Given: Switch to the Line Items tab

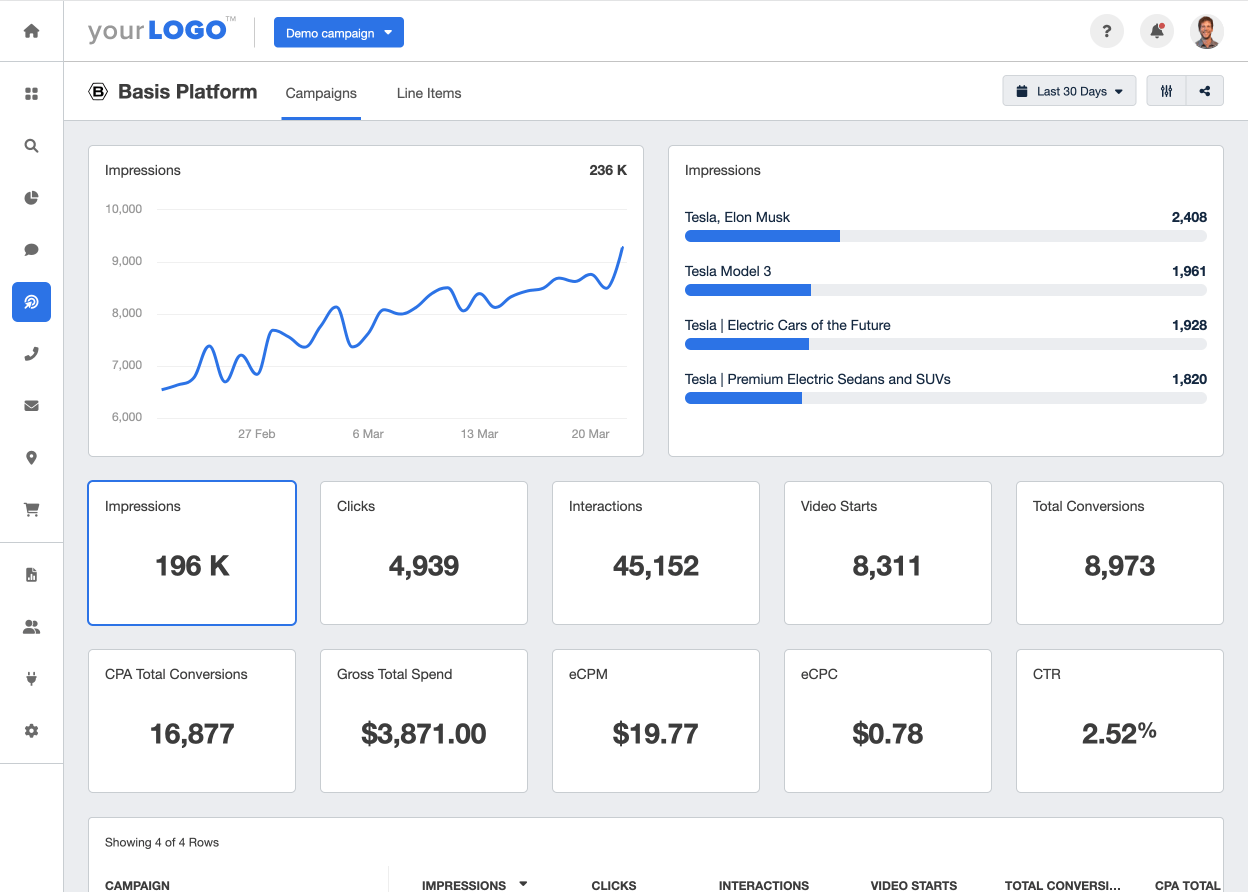Looking at the screenshot, I should point(429,93).
